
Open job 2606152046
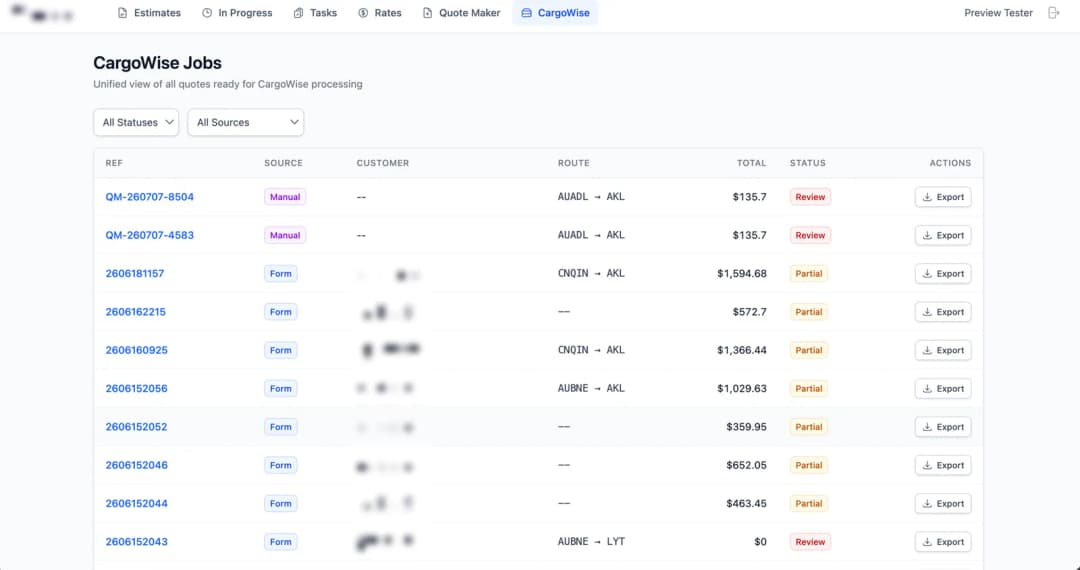[136, 465]
